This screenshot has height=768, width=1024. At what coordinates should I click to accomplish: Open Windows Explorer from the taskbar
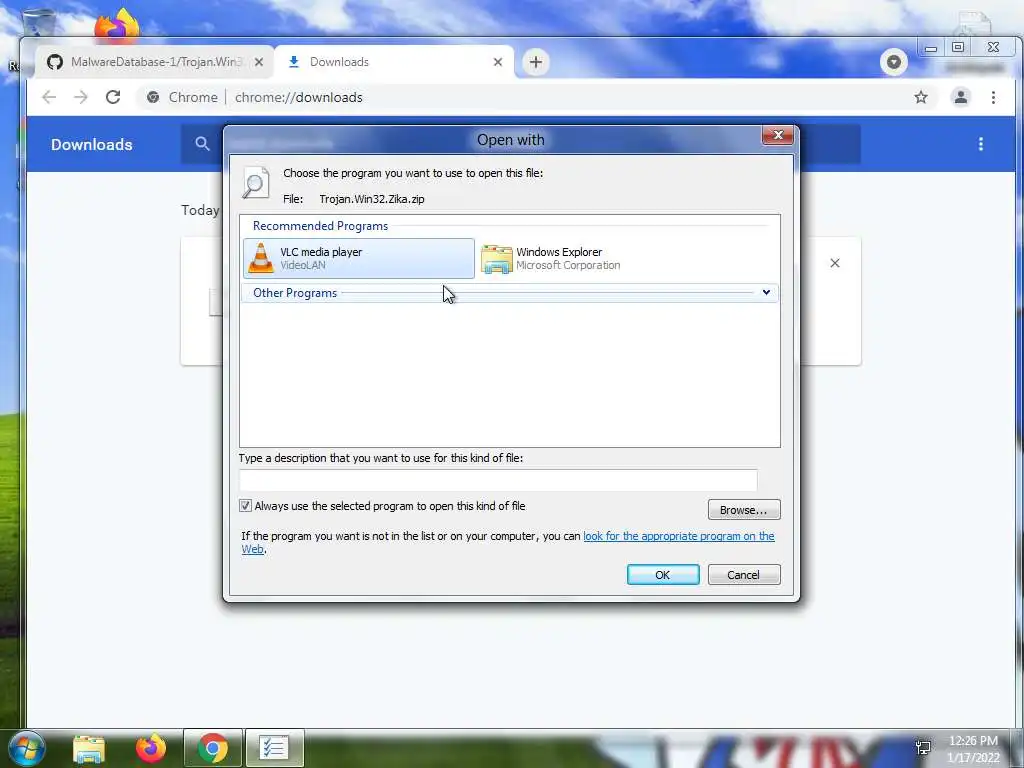(x=89, y=748)
